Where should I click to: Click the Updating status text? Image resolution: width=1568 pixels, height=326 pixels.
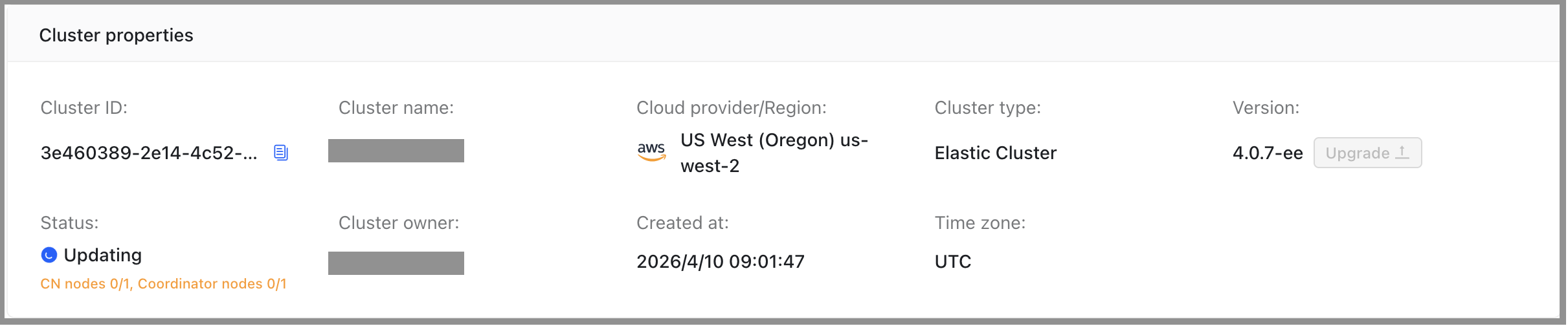(103, 255)
